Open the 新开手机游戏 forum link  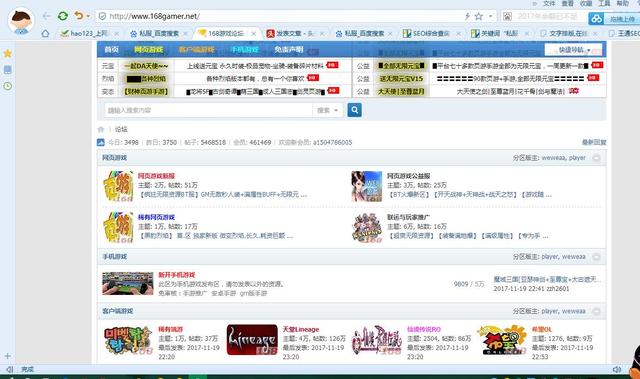pos(177,275)
